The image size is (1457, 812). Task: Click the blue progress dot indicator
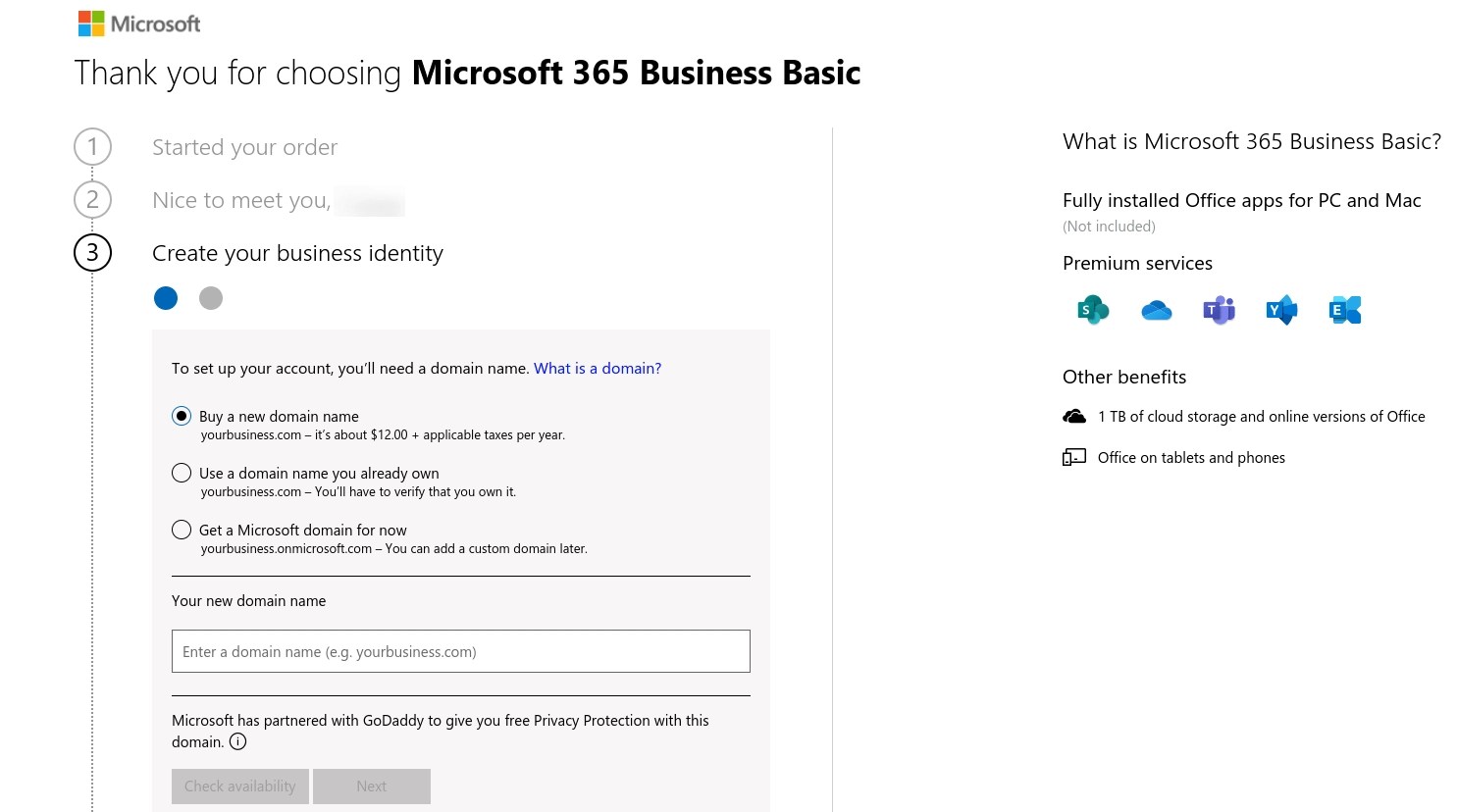(166, 297)
